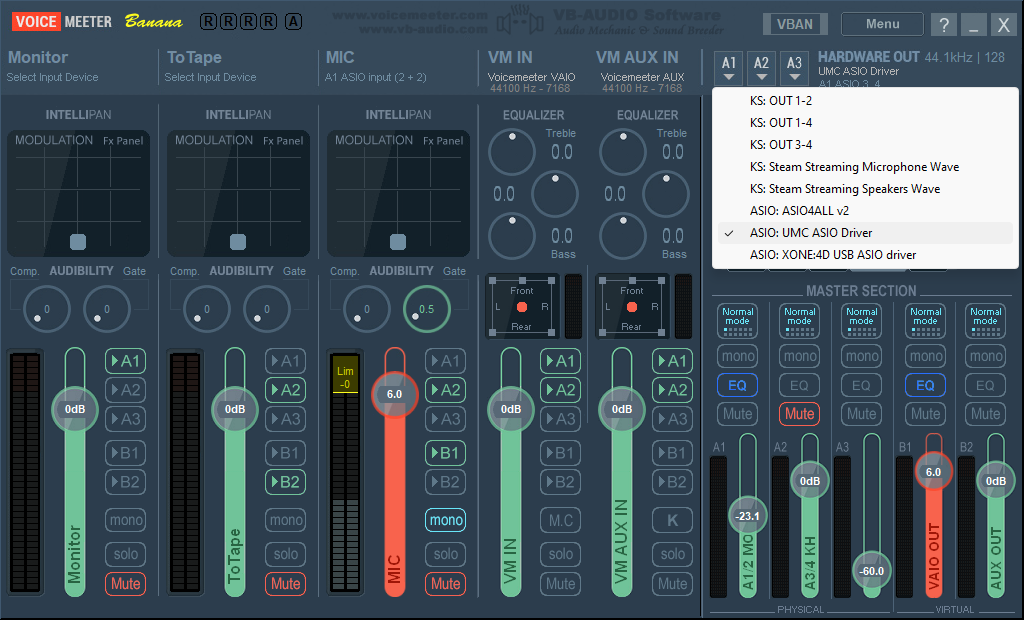The image size is (1024, 620).
Task: Enable solo on the VM AUX IN strip
Action: click(672, 554)
